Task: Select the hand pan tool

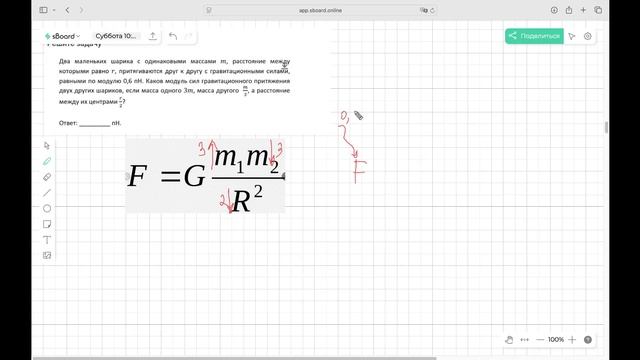Action: pos(509,340)
